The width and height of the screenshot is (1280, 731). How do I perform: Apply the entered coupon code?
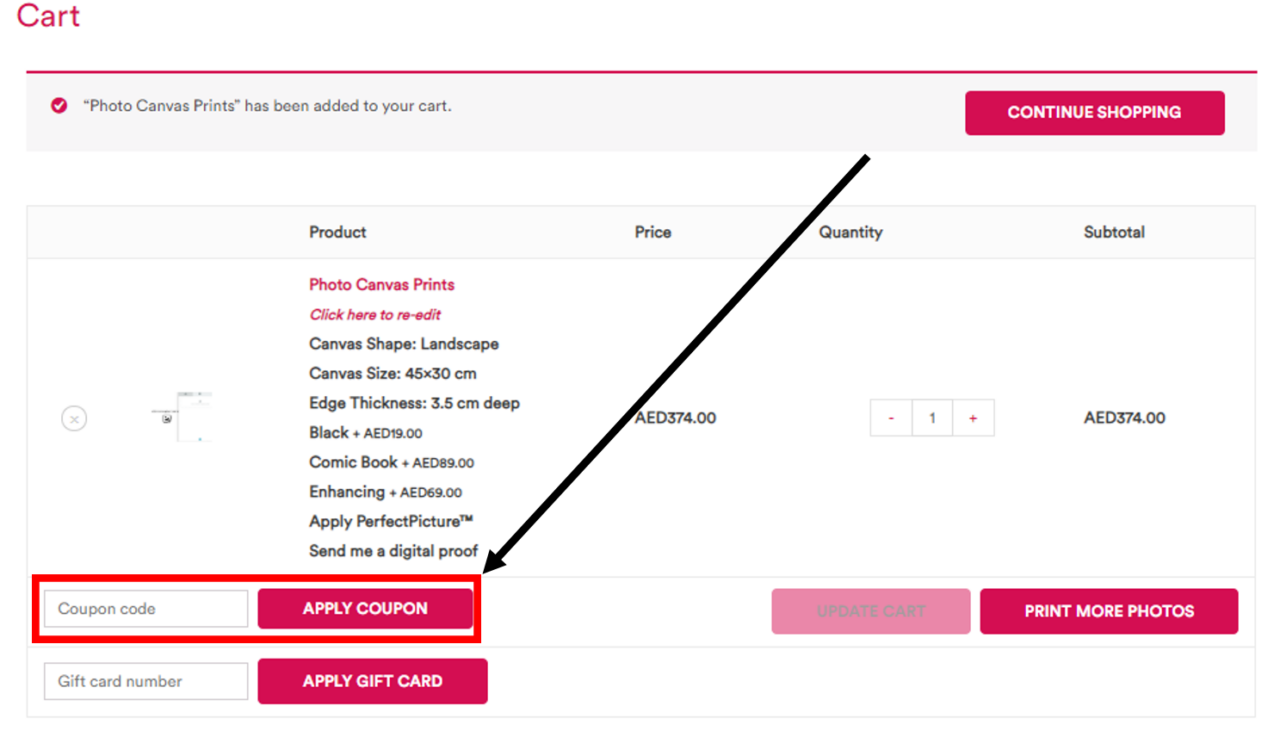(x=365, y=608)
